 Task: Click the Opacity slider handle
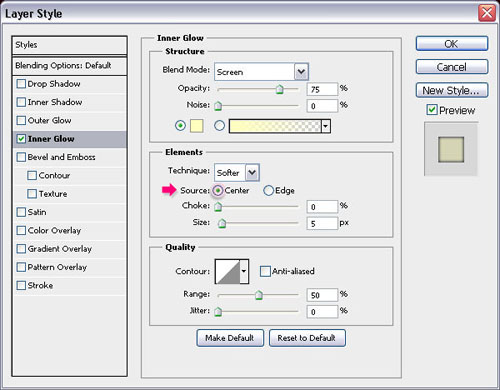point(279,89)
